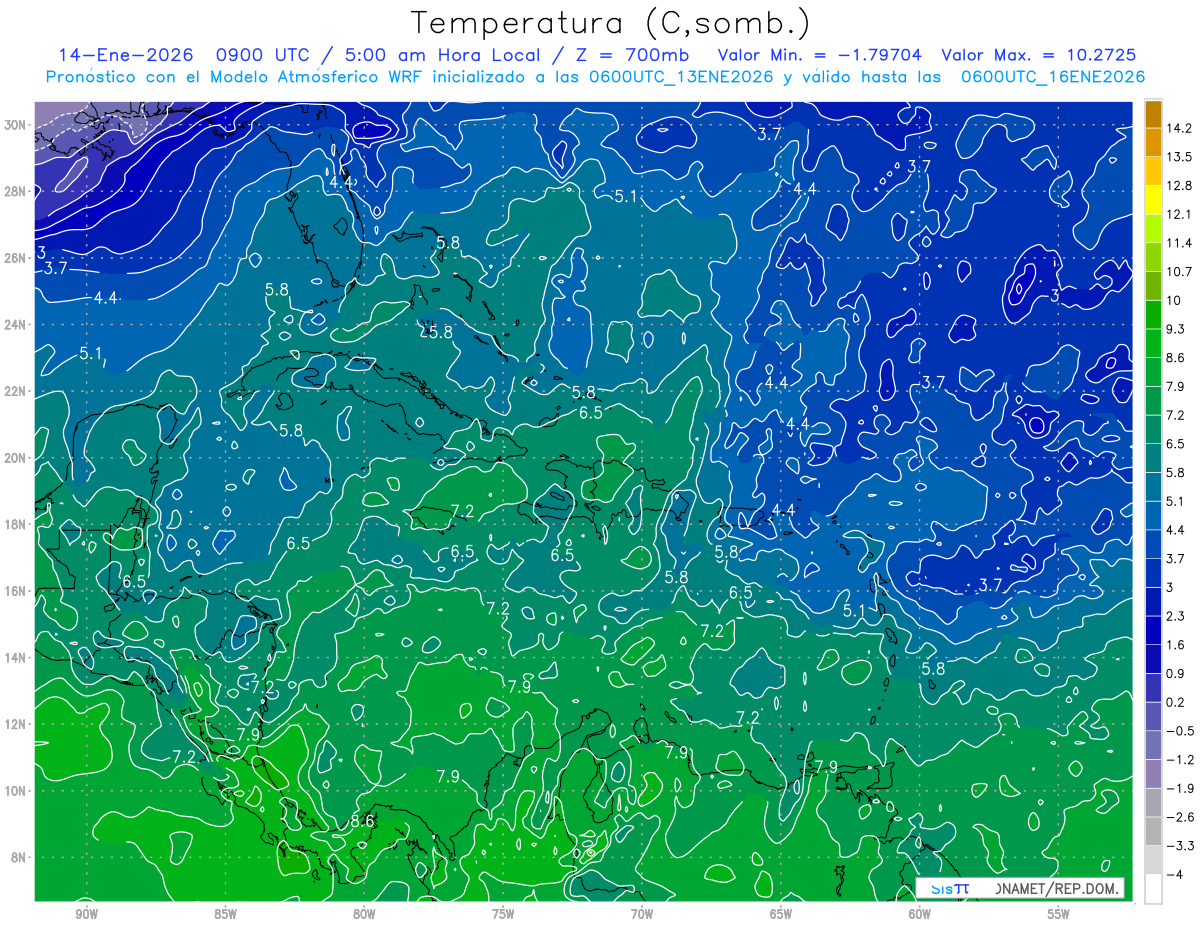Click the 13.5 value on the color scale
This screenshot has height=927, width=1200.
pos(1180,157)
